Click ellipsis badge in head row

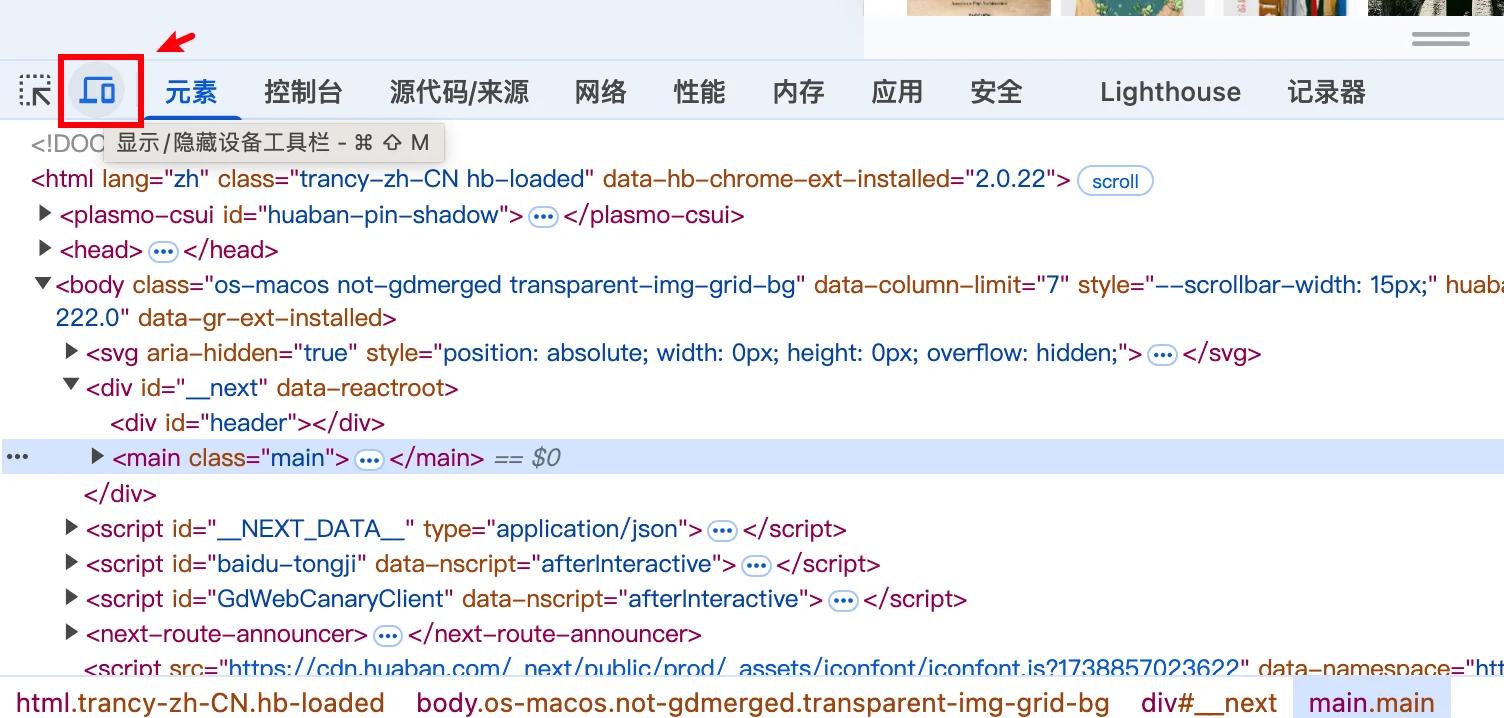coord(163,251)
